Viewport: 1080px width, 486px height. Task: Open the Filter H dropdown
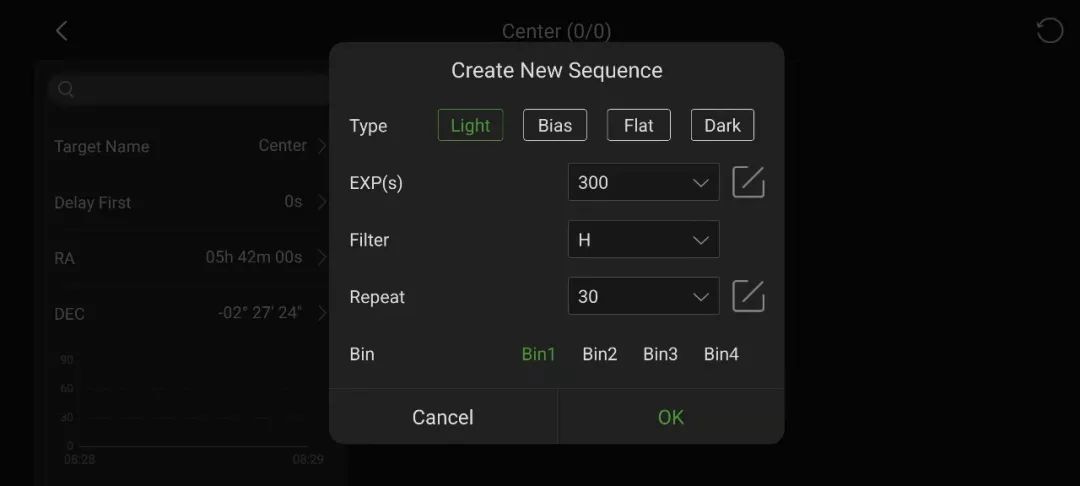(x=643, y=240)
